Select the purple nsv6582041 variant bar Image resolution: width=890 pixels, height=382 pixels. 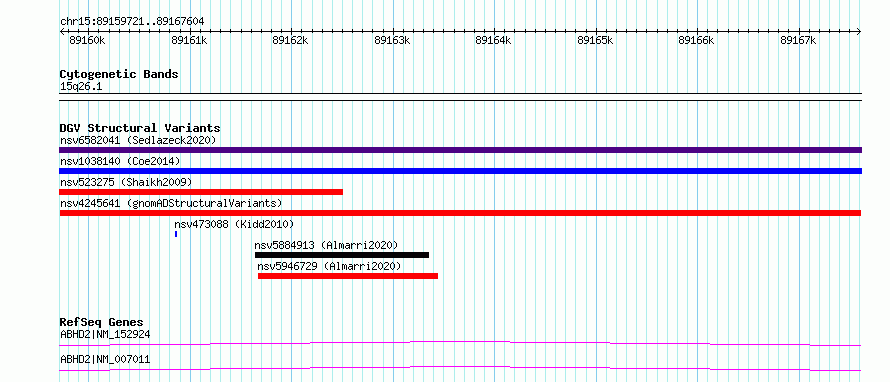[460, 150]
